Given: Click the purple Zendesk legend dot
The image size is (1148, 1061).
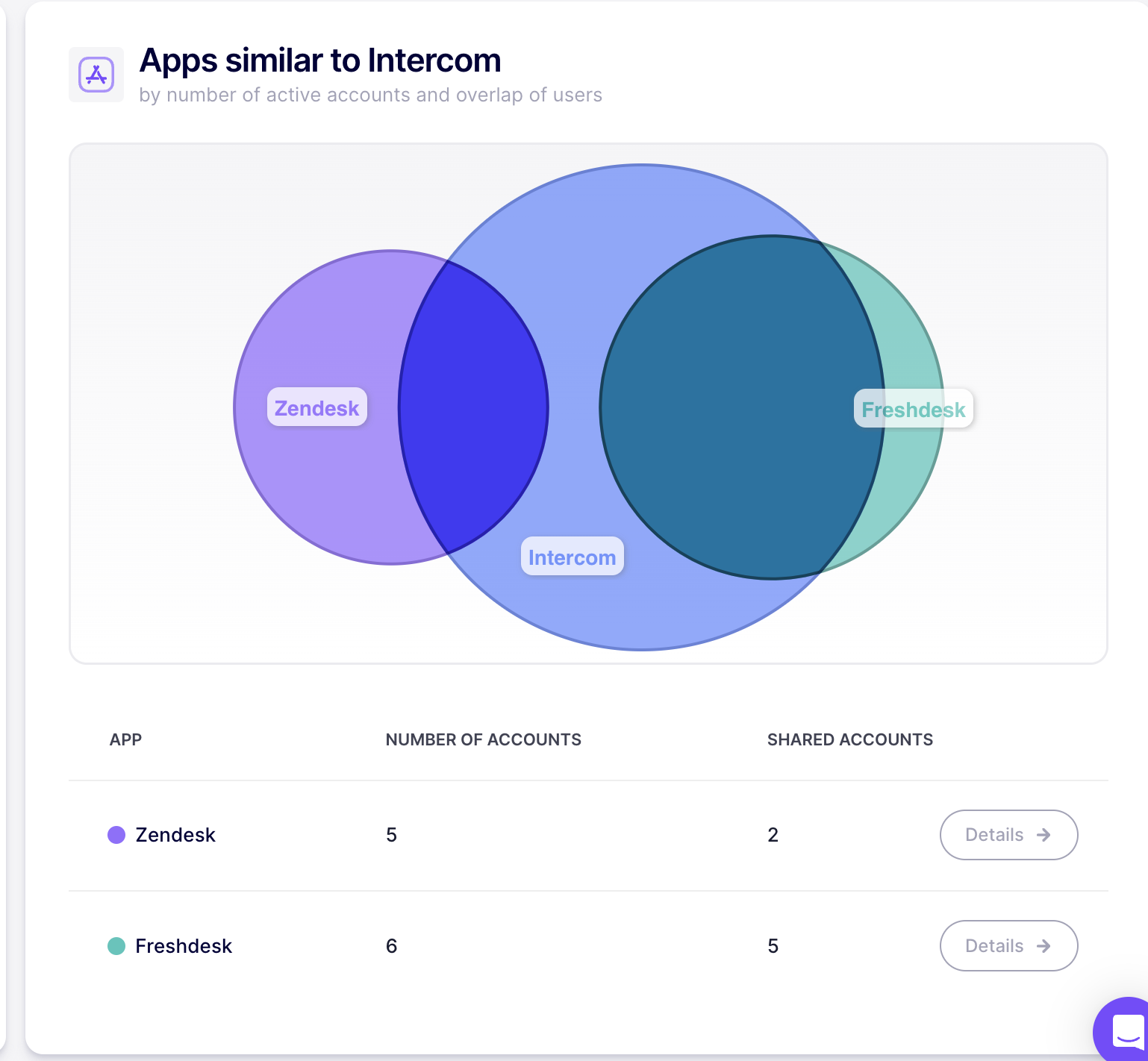Looking at the screenshot, I should pos(116,835).
